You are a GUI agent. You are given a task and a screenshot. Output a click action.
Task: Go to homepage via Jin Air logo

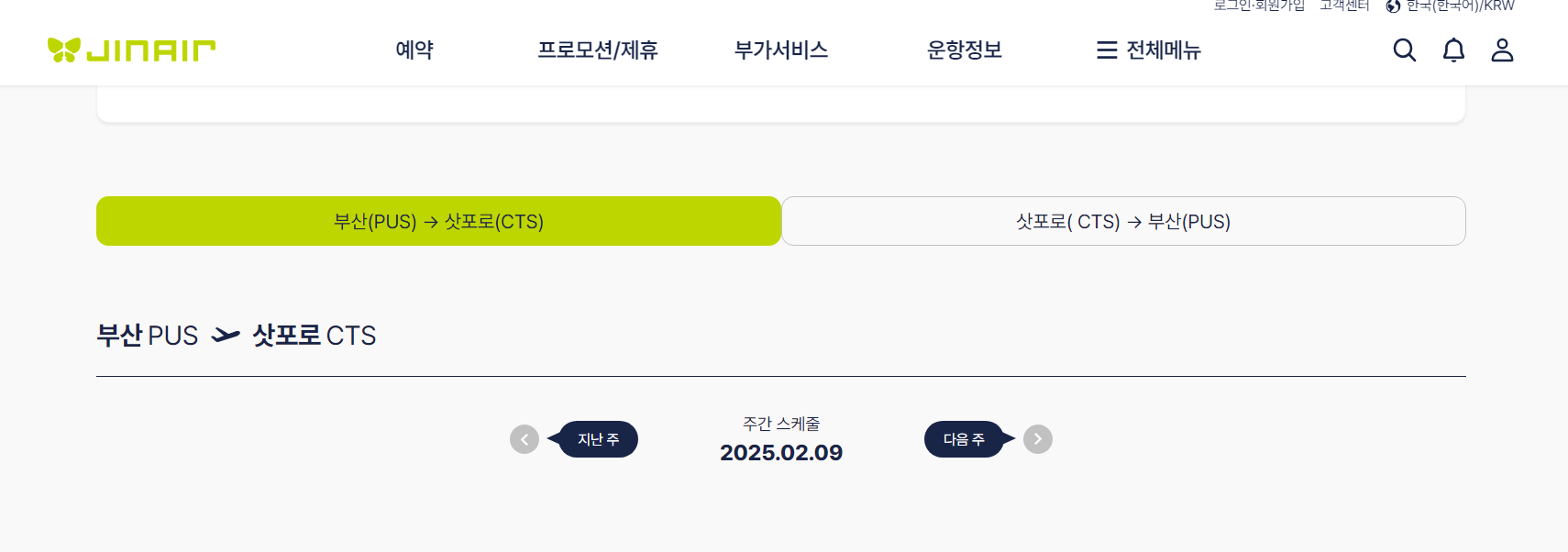coord(131,50)
